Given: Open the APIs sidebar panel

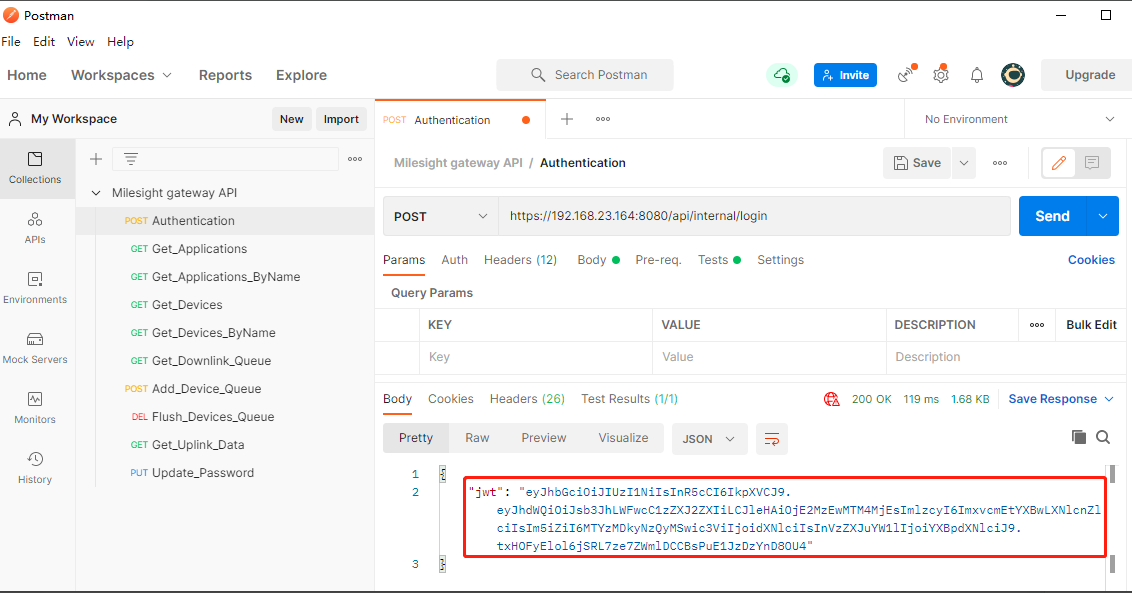Looking at the screenshot, I should coord(35,228).
